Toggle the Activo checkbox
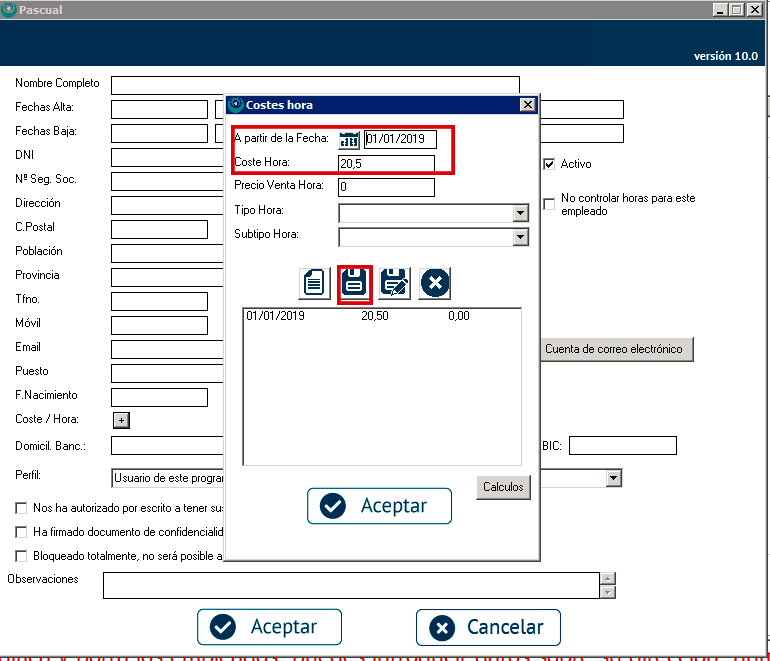The height and width of the screenshot is (661, 770). pos(549,164)
